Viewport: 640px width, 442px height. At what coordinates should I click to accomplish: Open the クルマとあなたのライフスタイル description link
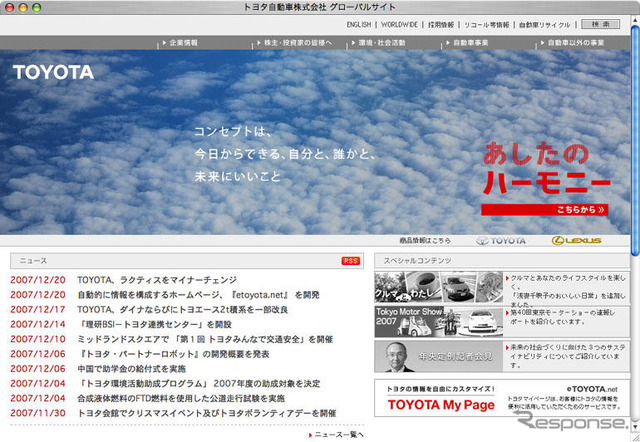point(567,291)
